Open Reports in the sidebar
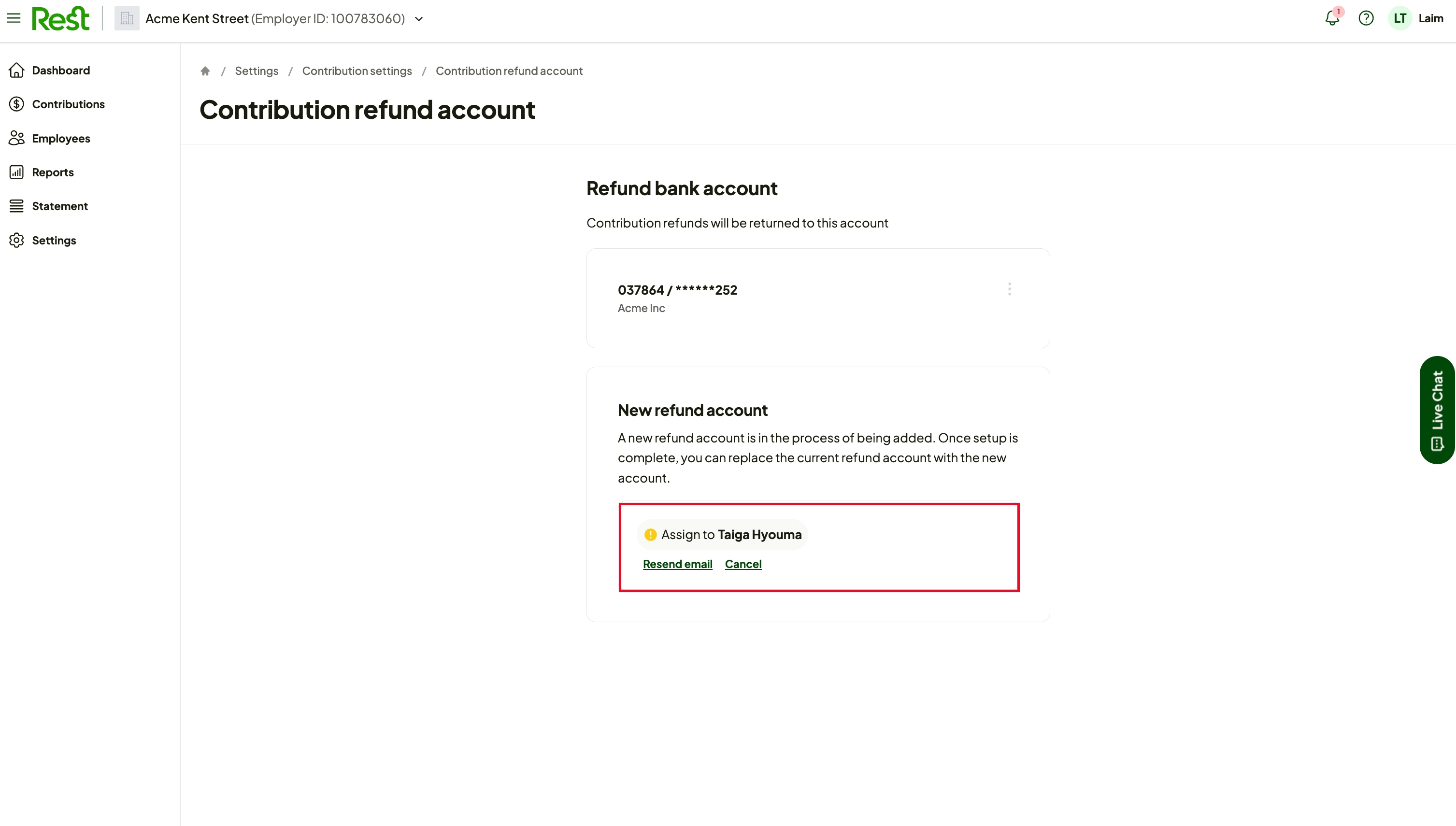 tap(53, 172)
